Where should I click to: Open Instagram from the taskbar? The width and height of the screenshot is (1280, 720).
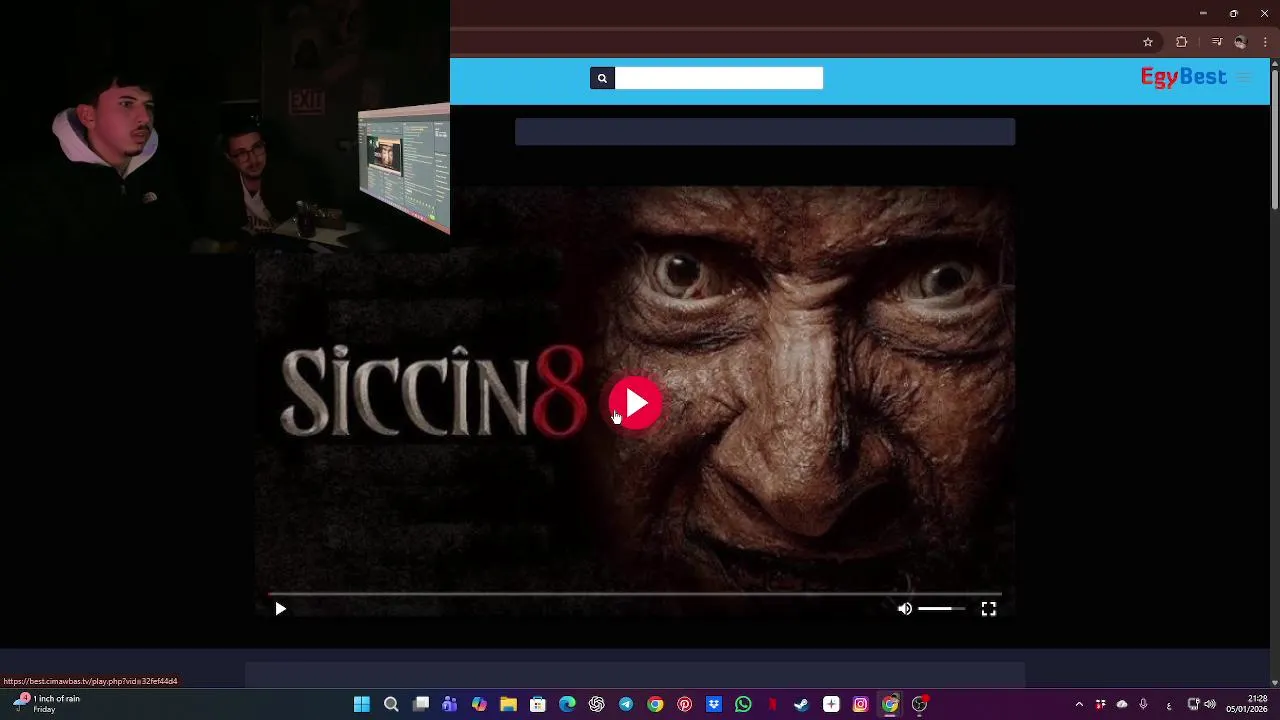(860, 704)
